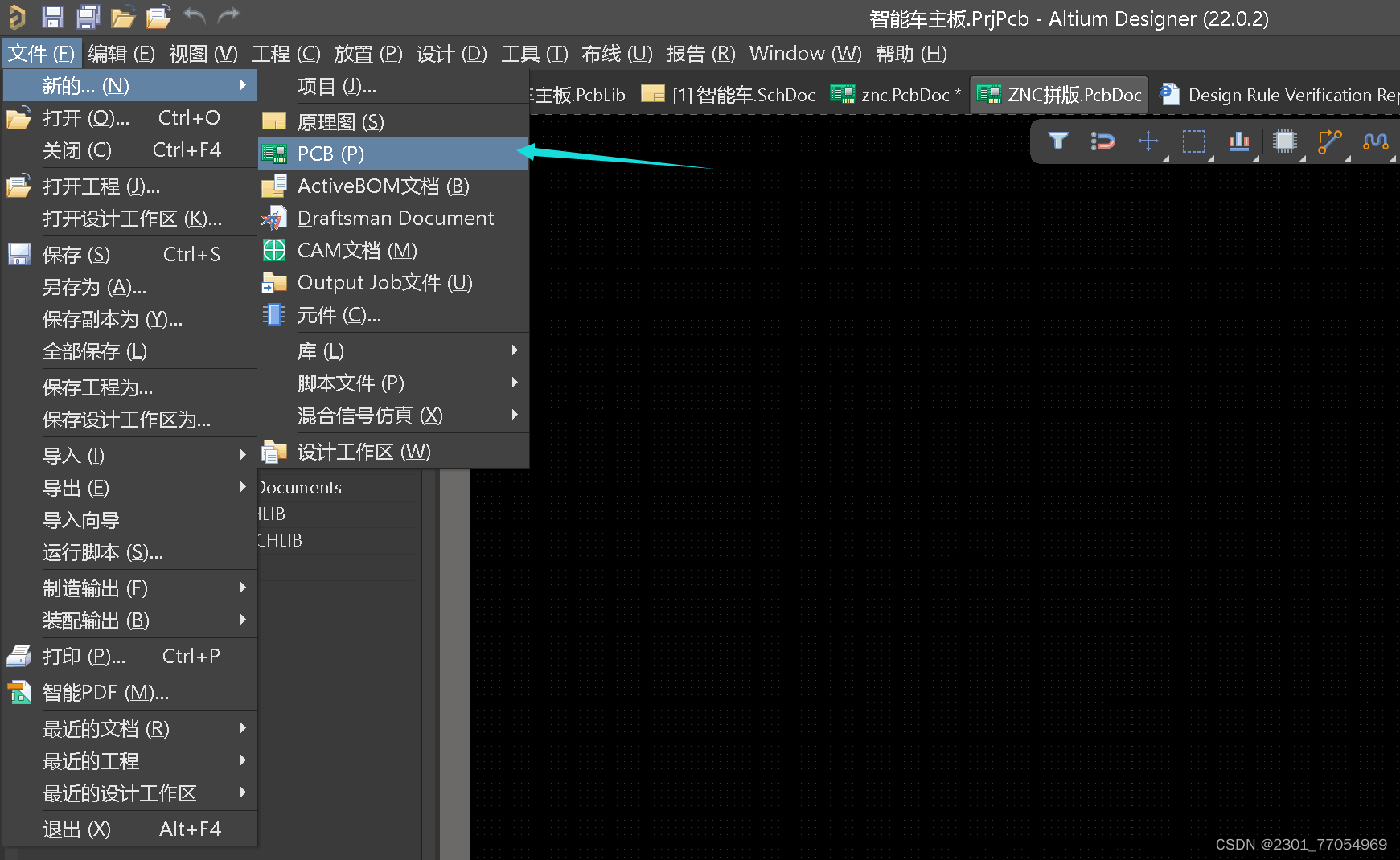Click the Redo arrow icon
The image size is (1400, 860).
point(229,14)
